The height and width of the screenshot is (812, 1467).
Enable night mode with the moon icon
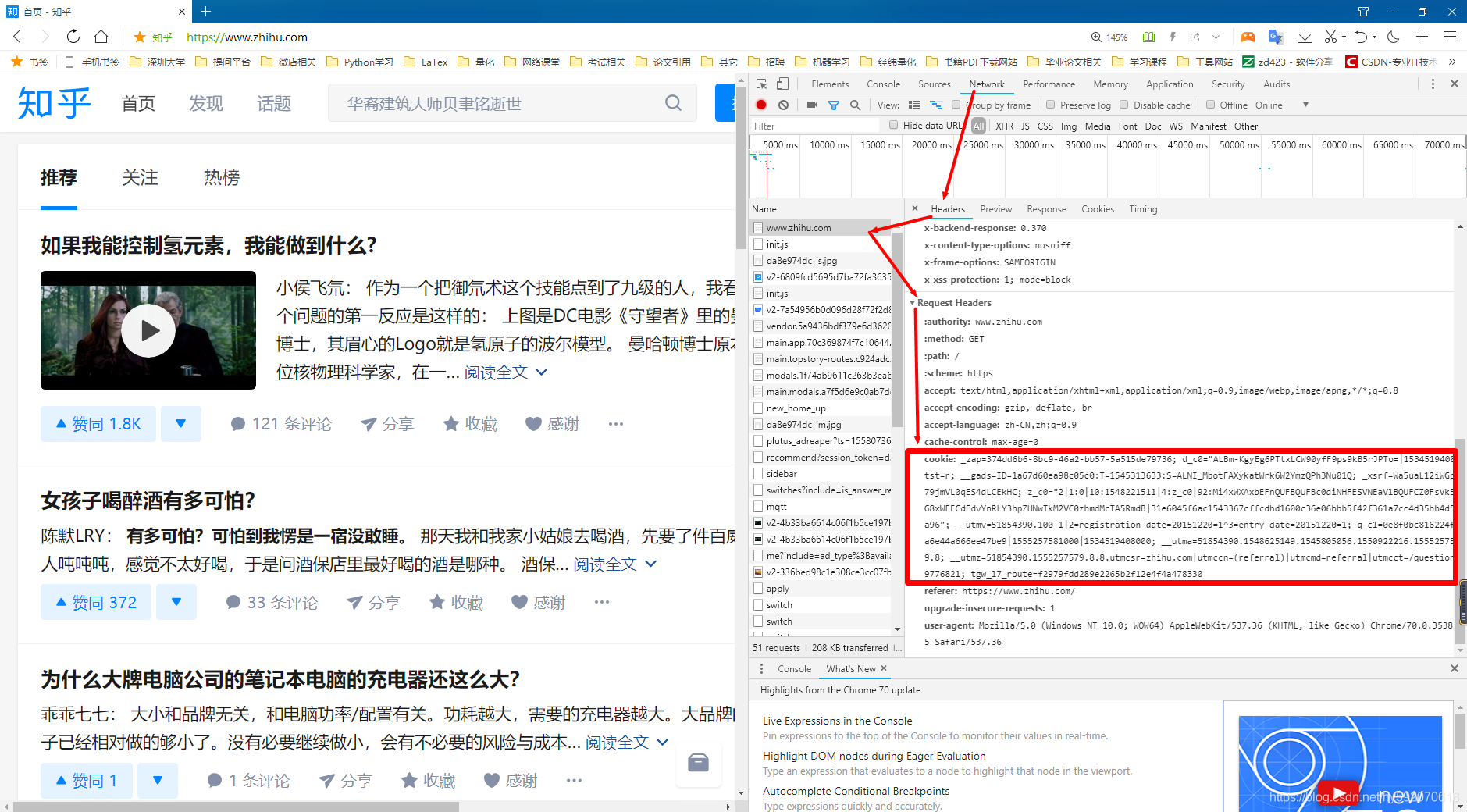[x=1394, y=37]
